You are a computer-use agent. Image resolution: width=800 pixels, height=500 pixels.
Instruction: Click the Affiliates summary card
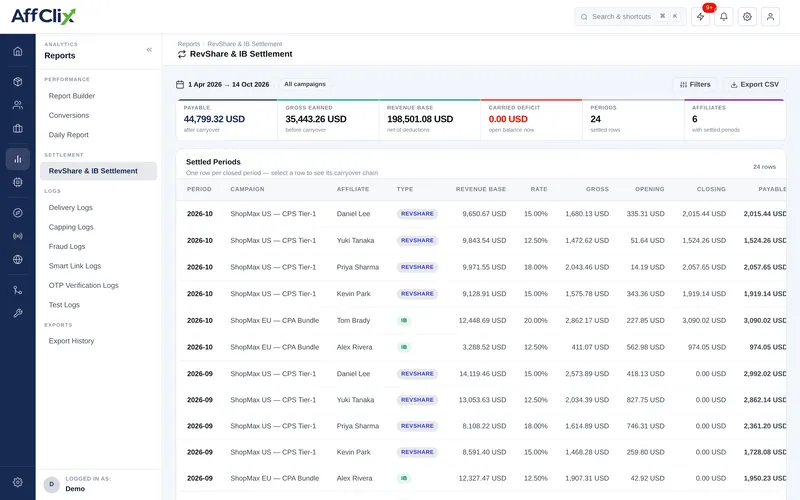click(734, 119)
